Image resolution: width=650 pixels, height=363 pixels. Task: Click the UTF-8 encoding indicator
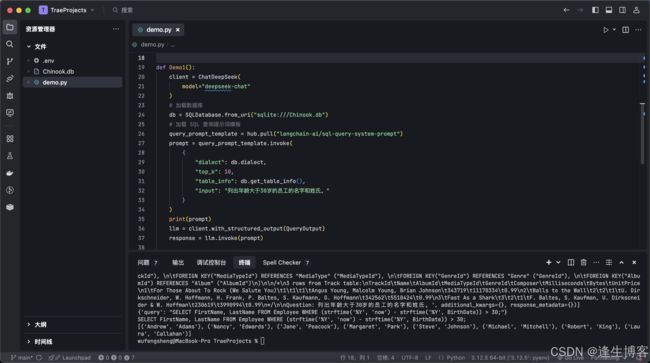(x=410, y=357)
